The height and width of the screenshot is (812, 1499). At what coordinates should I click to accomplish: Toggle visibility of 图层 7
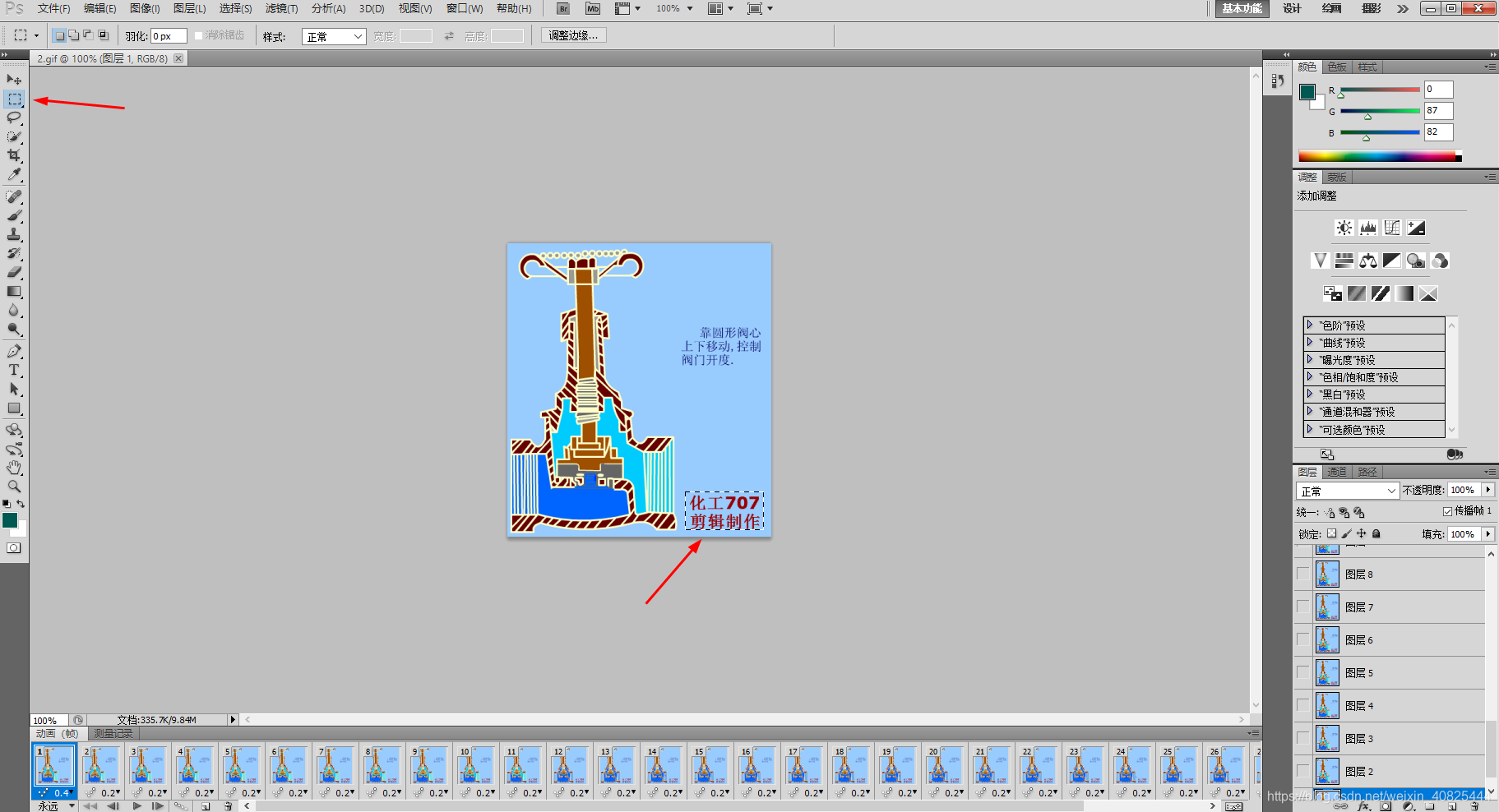[x=1302, y=607]
